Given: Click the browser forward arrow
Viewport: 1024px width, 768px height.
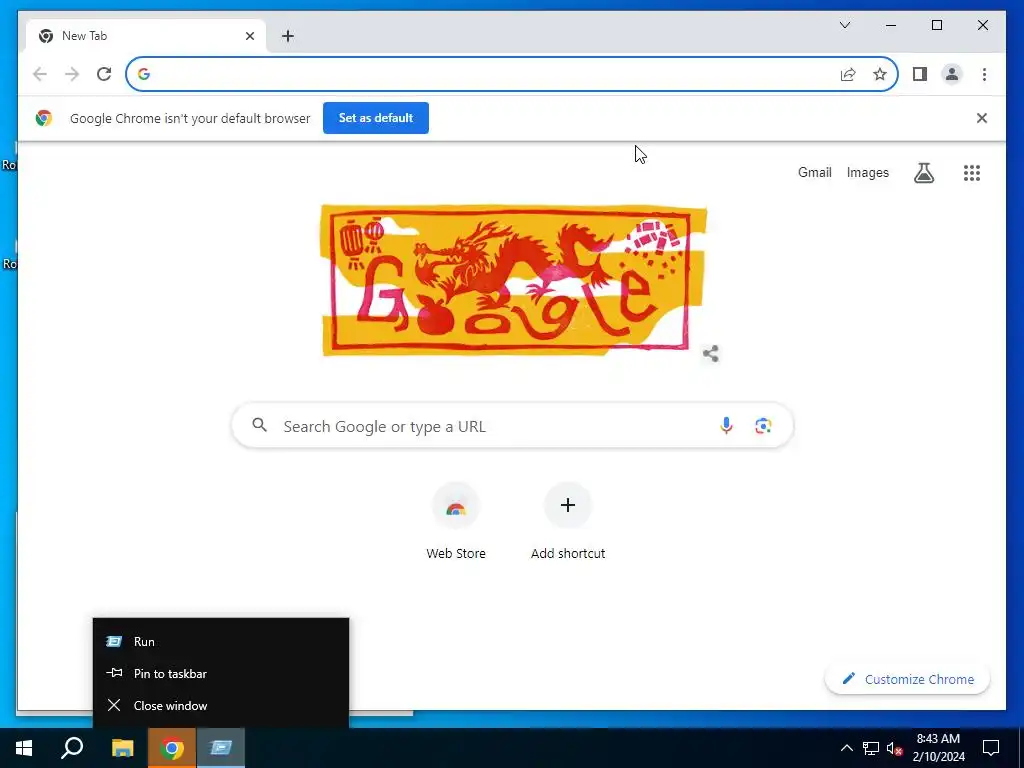Looking at the screenshot, I should point(72,74).
